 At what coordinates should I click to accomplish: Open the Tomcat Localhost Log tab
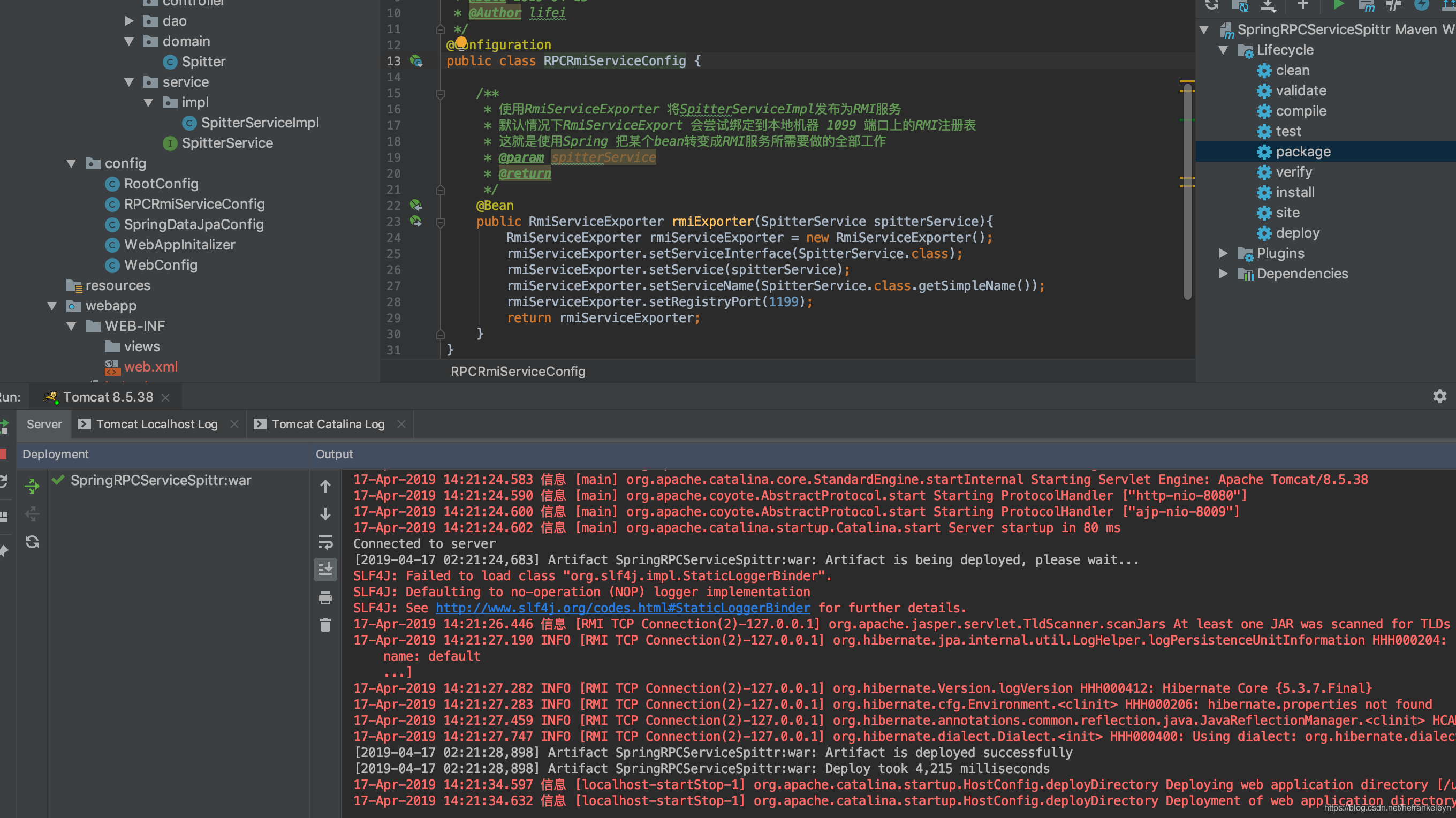[x=156, y=424]
